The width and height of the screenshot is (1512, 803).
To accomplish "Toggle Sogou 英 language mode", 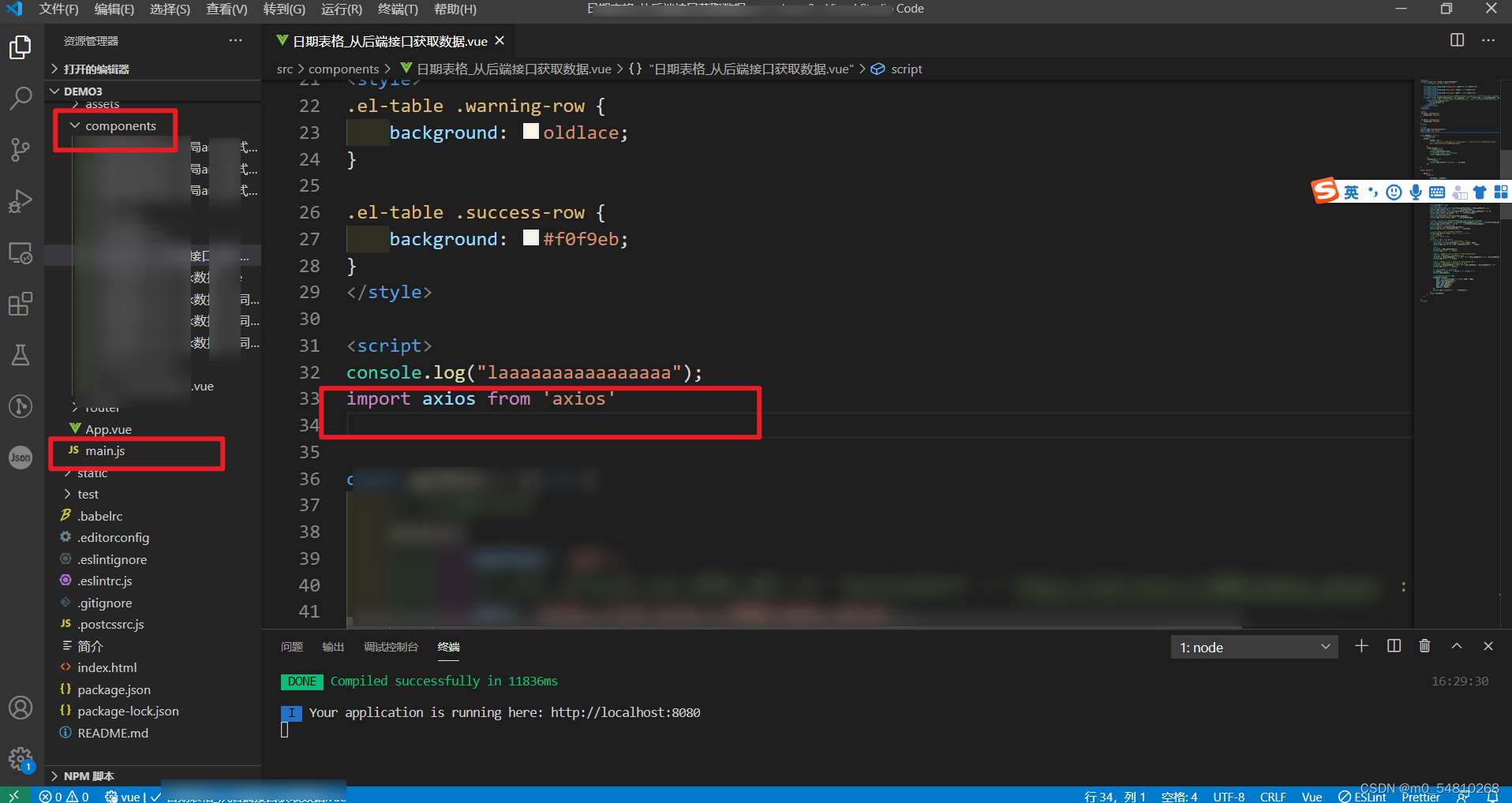I will [x=1352, y=192].
